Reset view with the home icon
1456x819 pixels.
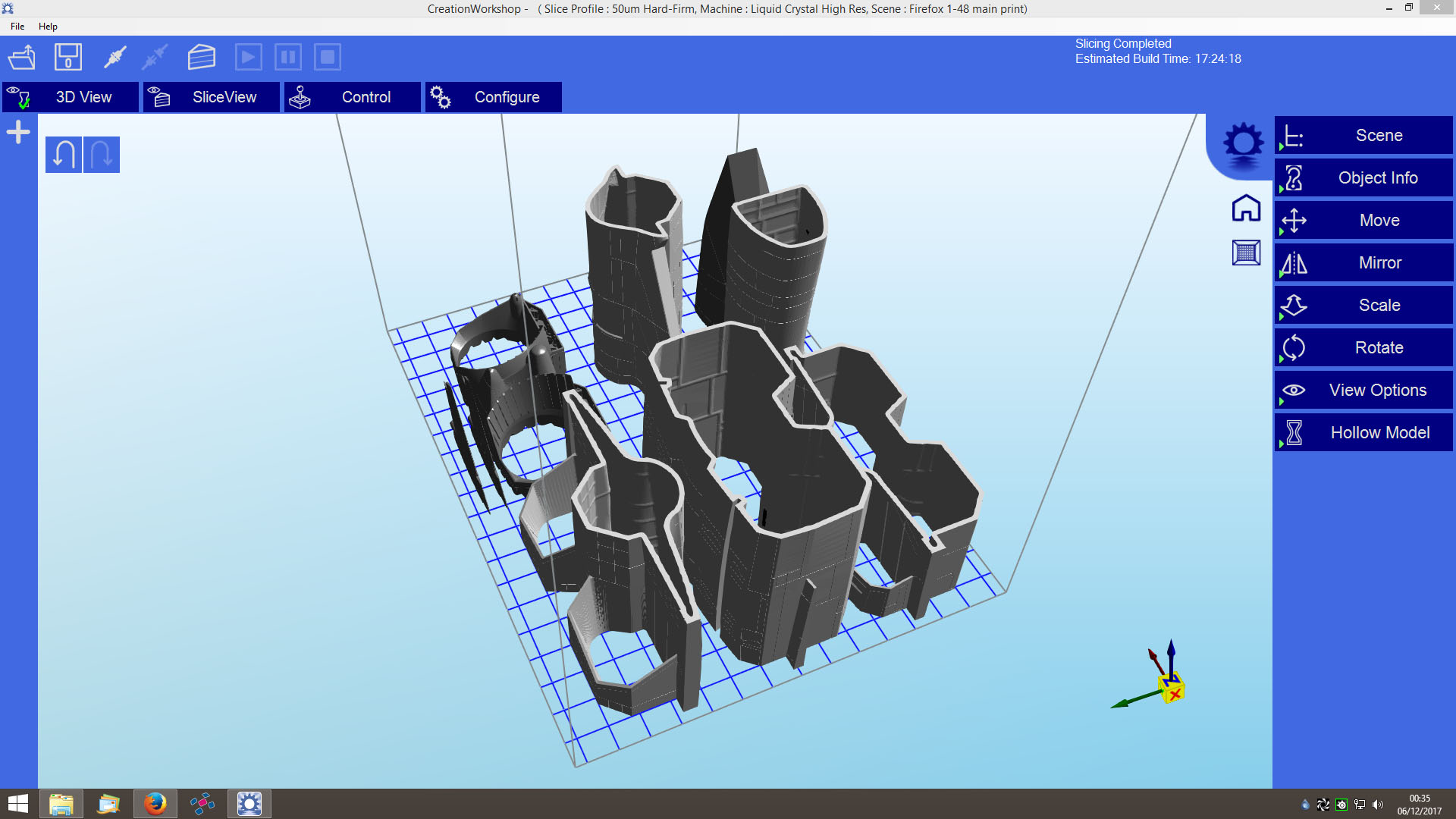[x=1246, y=208]
